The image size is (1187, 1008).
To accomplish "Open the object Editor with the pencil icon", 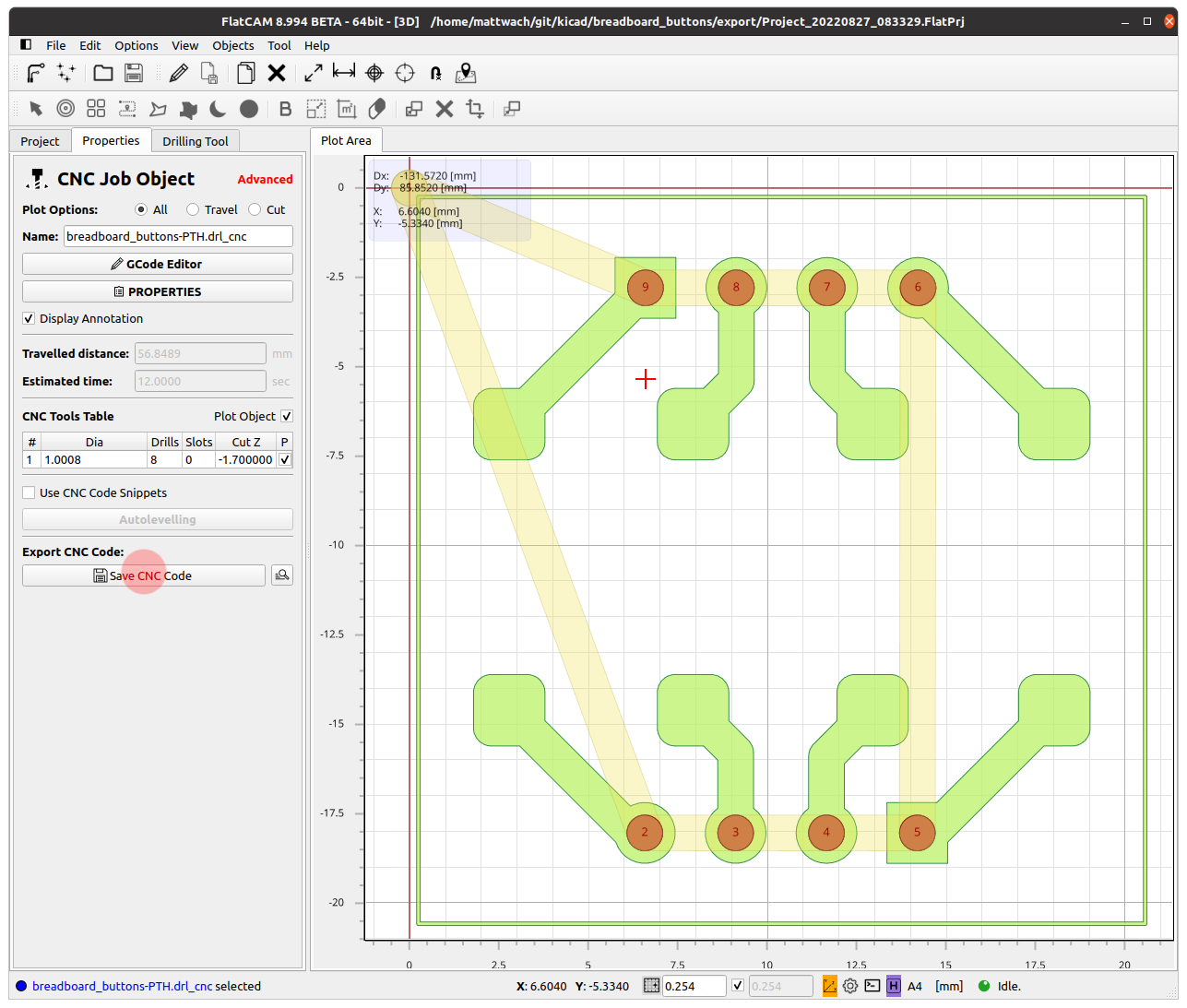I will click(x=178, y=73).
